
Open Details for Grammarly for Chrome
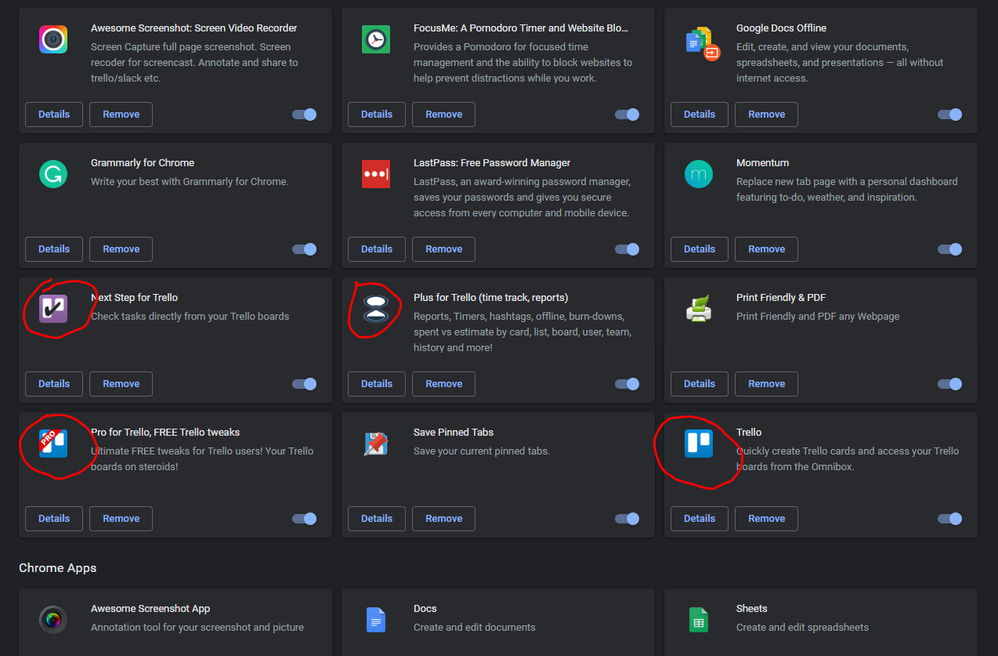pos(54,249)
